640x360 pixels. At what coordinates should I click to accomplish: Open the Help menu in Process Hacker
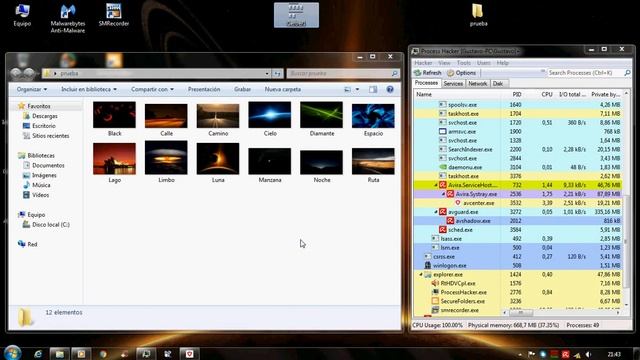pyautogui.click(x=502, y=63)
